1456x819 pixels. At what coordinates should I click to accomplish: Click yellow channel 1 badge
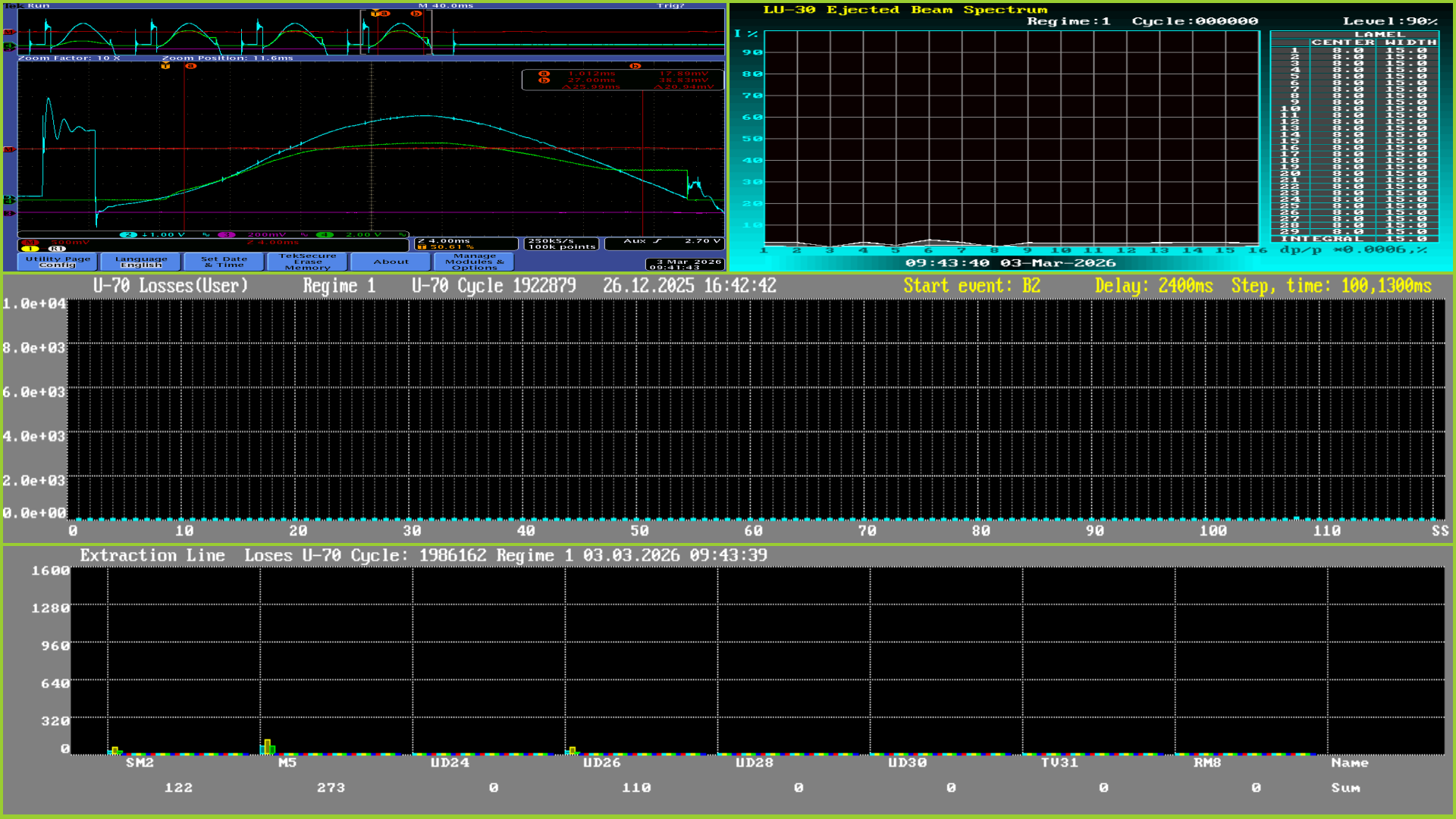pyautogui.click(x=30, y=249)
